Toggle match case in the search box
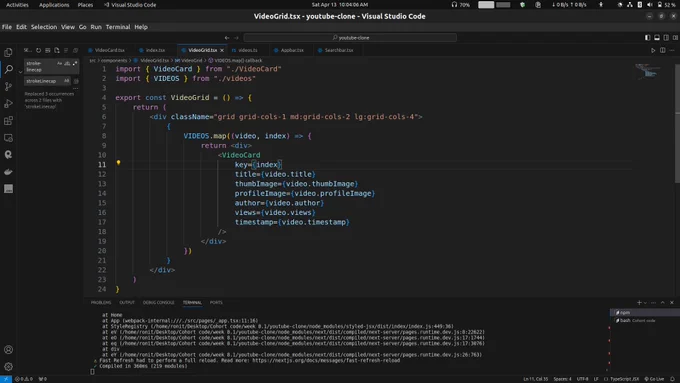This screenshot has width=680, height=383. (60, 63)
